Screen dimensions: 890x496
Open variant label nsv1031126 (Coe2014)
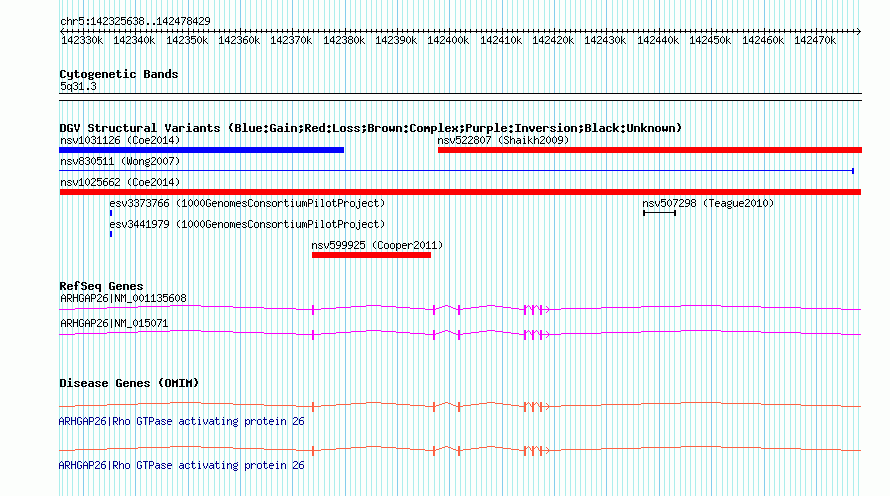pyautogui.click(x=120, y=140)
